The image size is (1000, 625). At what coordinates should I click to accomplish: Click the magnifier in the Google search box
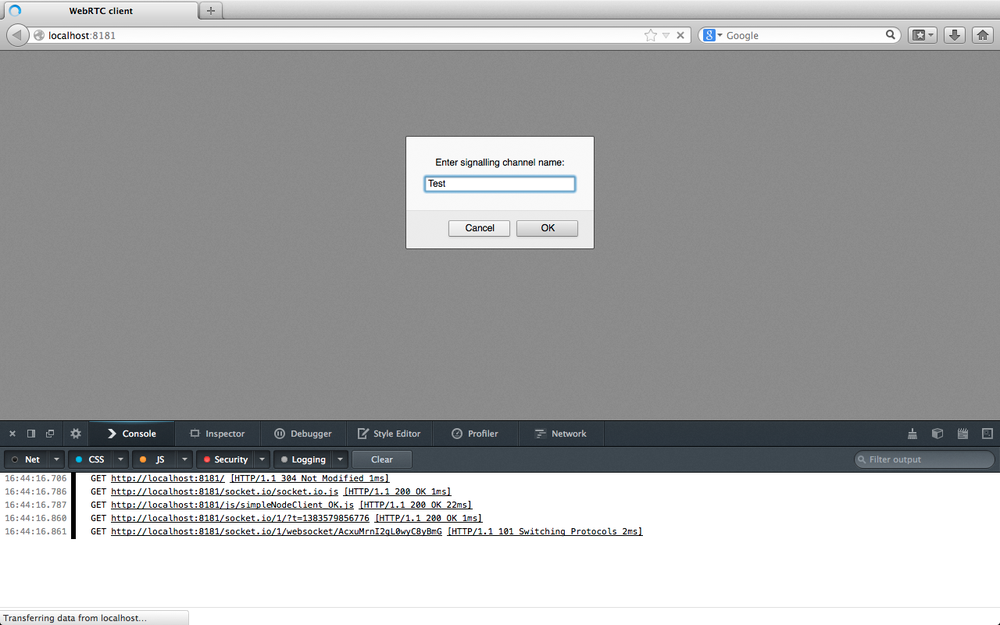(x=890, y=34)
